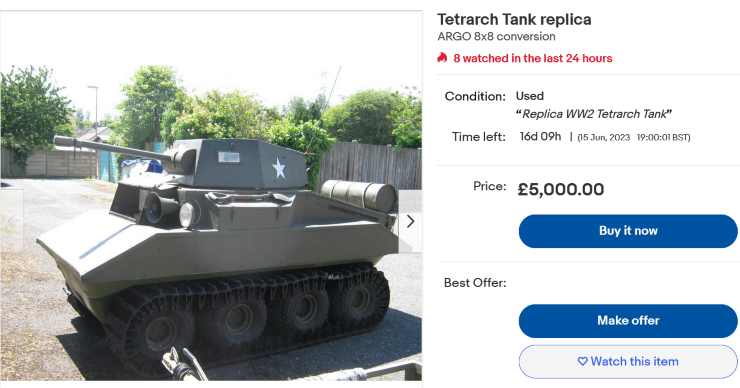Click the Tetrarch Tank replica title
Image resolution: width=740 pixels, height=388 pixels.
(x=514, y=19)
